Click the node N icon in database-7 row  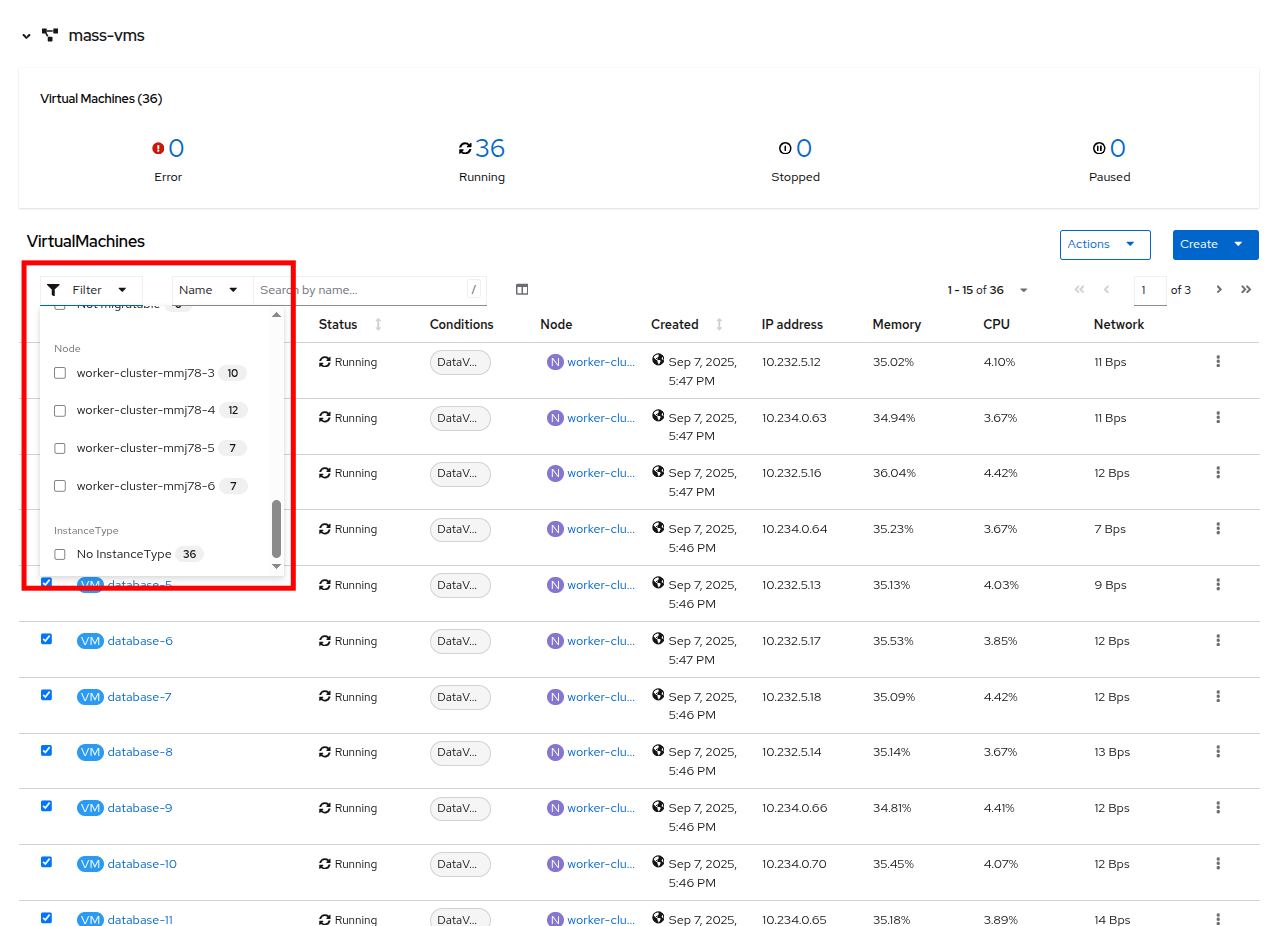pos(555,697)
